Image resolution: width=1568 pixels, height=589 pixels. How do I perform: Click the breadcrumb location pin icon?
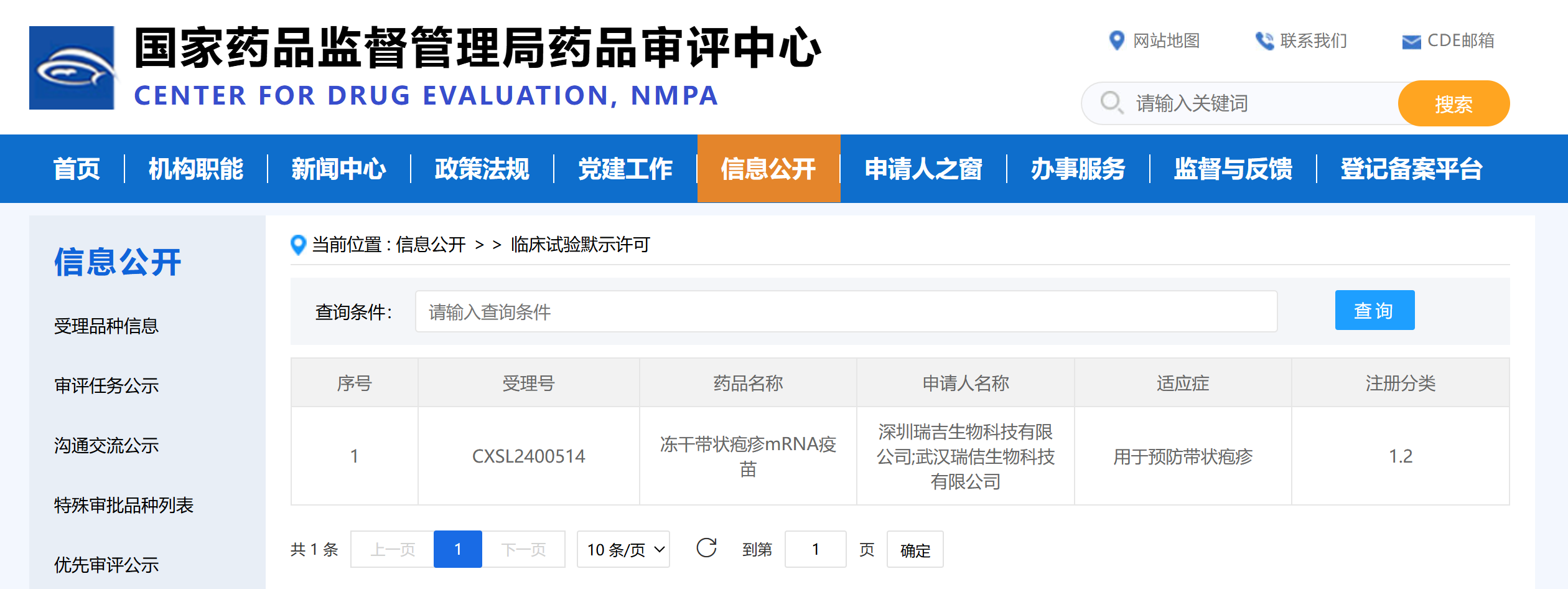pyautogui.click(x=298, y=245)
